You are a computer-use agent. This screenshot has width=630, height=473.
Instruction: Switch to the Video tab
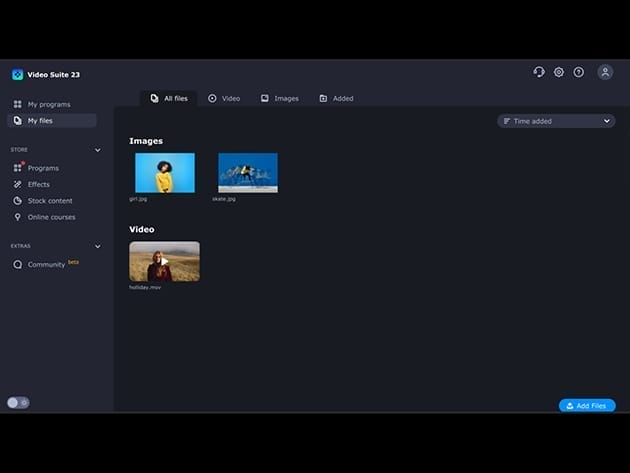pos(224,98)
